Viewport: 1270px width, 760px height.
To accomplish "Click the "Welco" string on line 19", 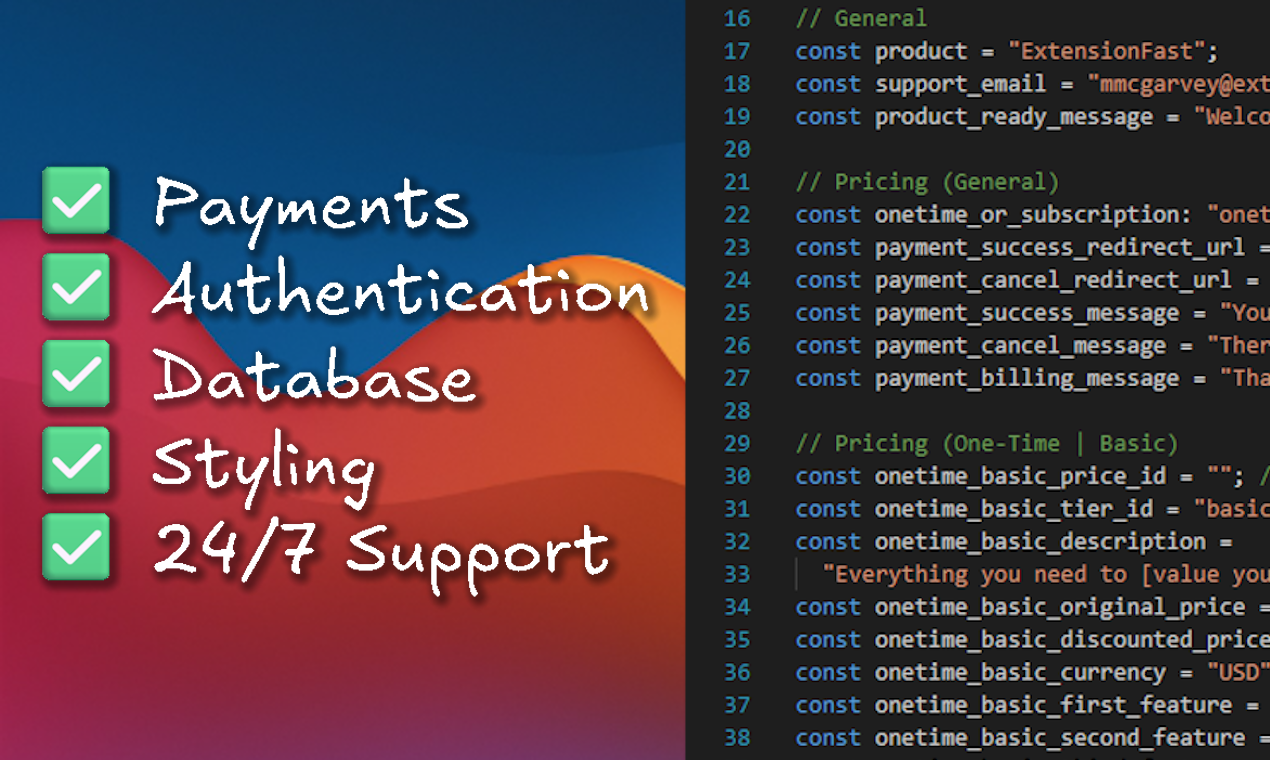I will 1231,117.
